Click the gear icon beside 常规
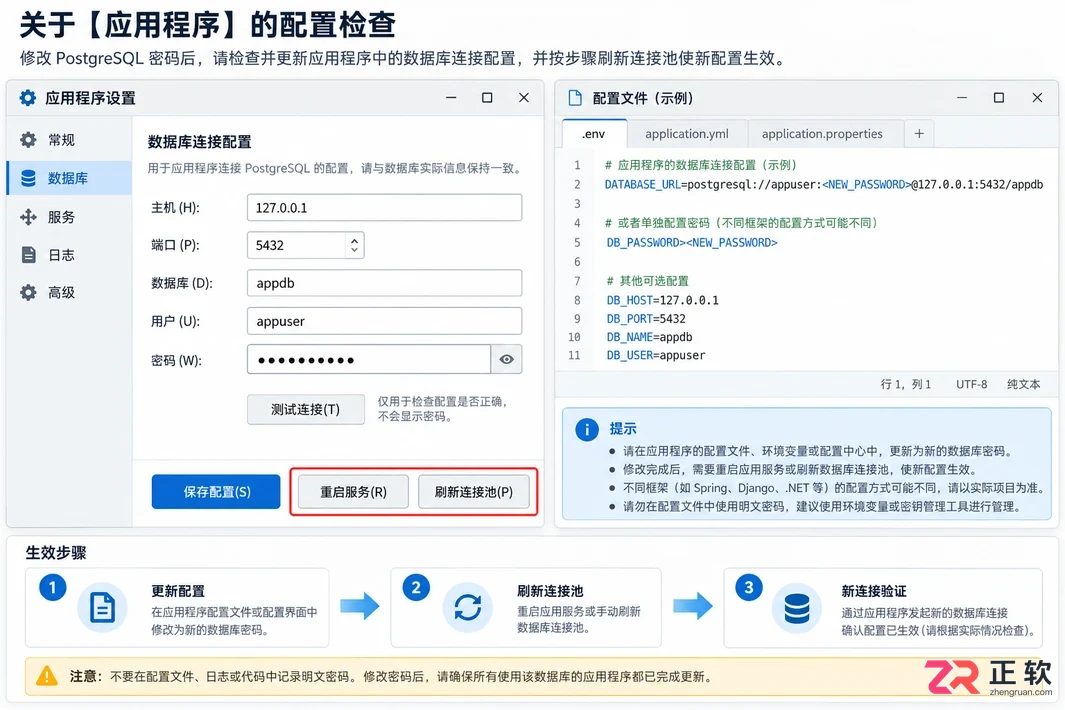 tap(28, 140)
